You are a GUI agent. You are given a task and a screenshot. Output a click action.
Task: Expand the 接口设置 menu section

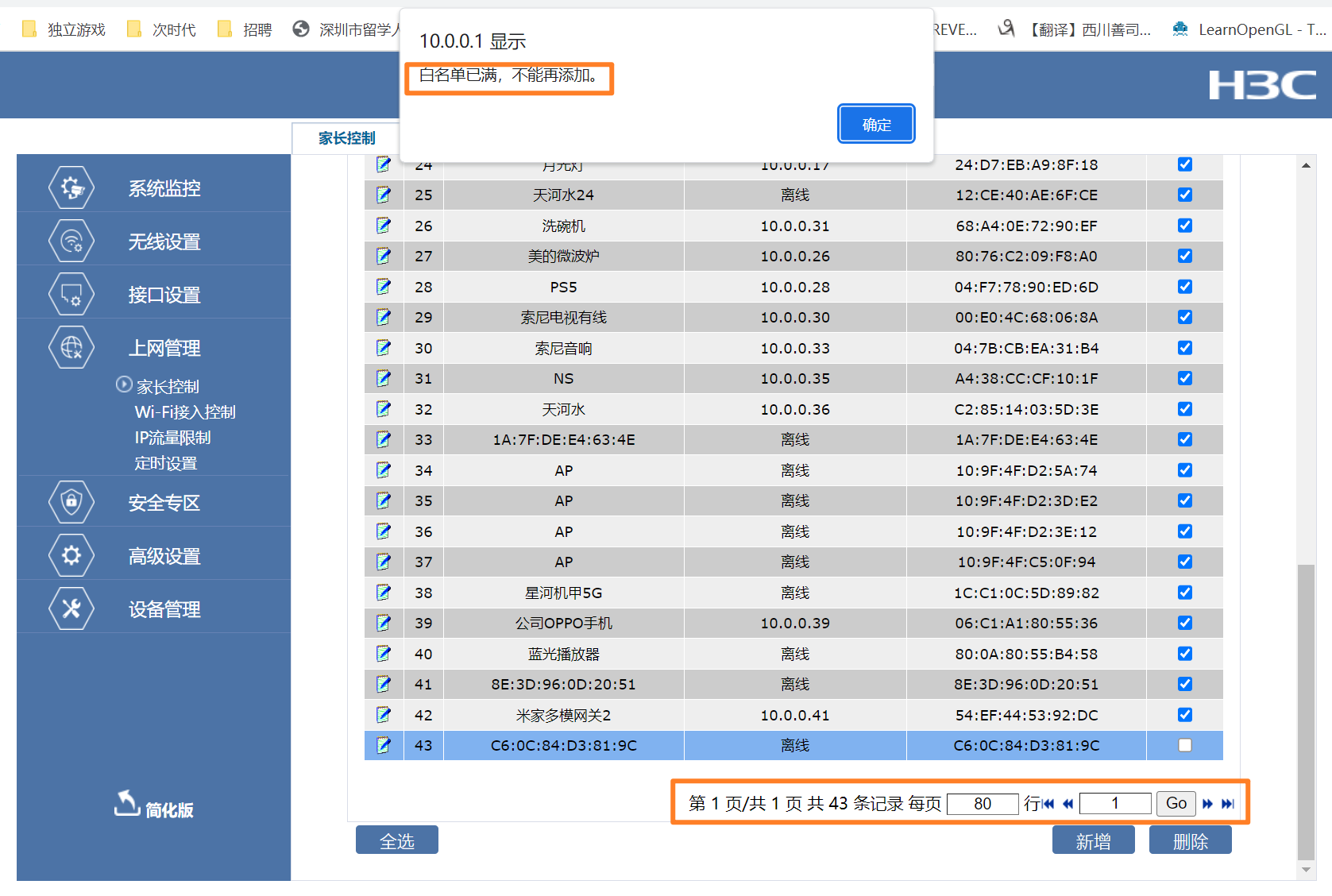point(164,295)
